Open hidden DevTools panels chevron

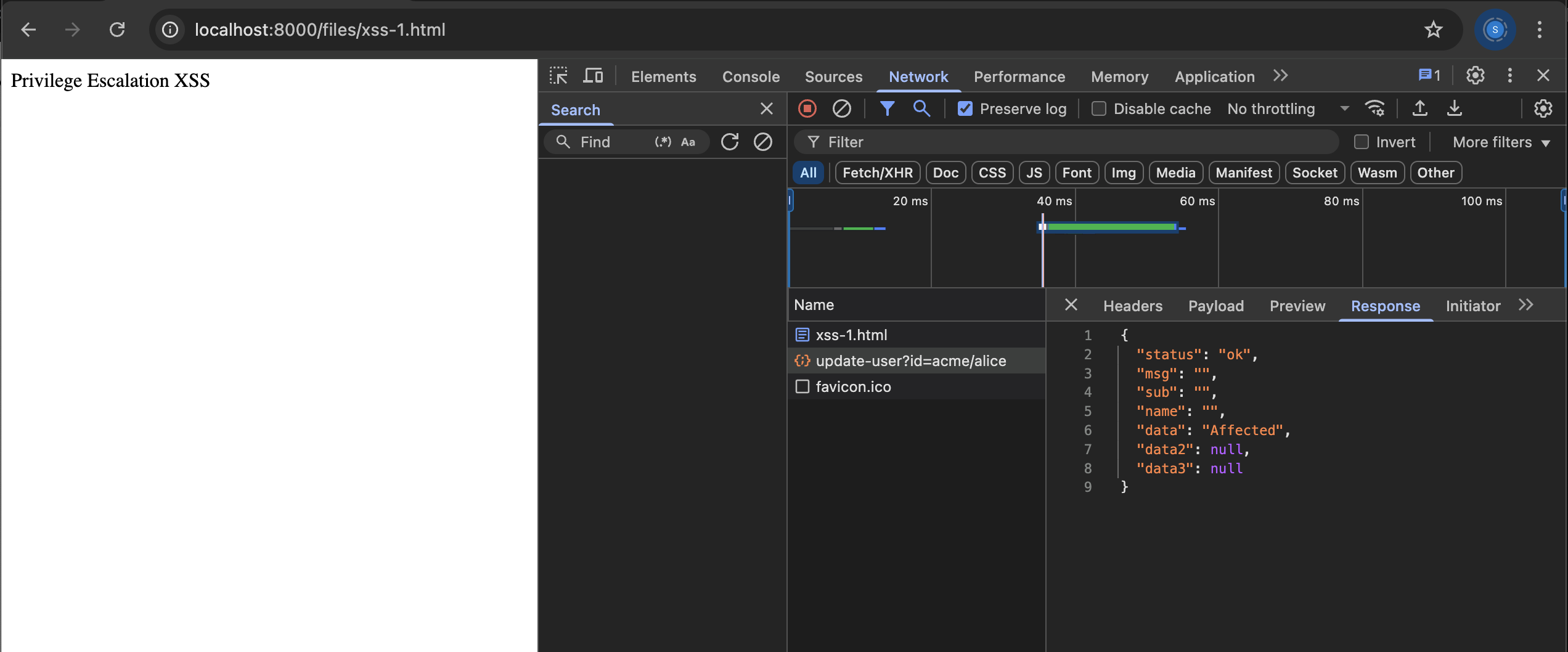(x=1280, y=75)
